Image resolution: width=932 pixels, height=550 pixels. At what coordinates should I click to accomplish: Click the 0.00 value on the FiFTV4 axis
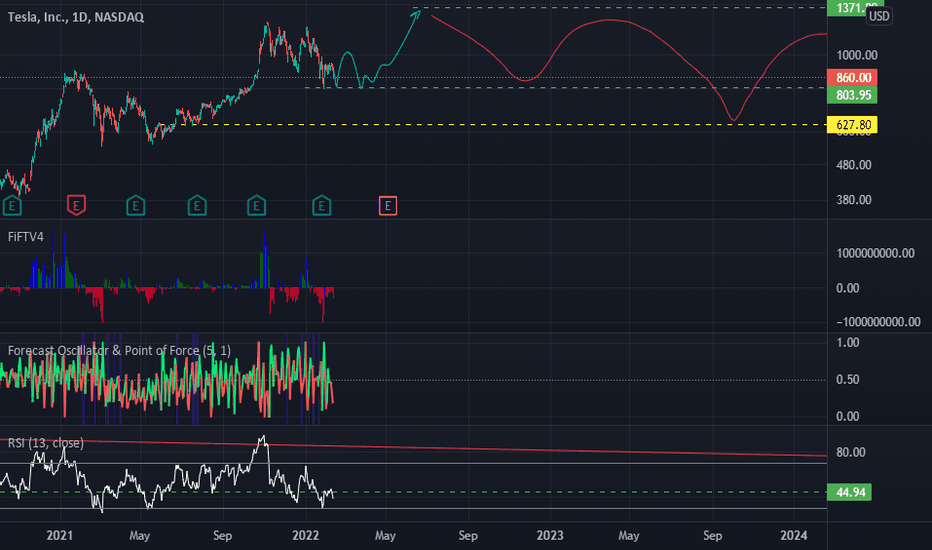tap(848, 288)
